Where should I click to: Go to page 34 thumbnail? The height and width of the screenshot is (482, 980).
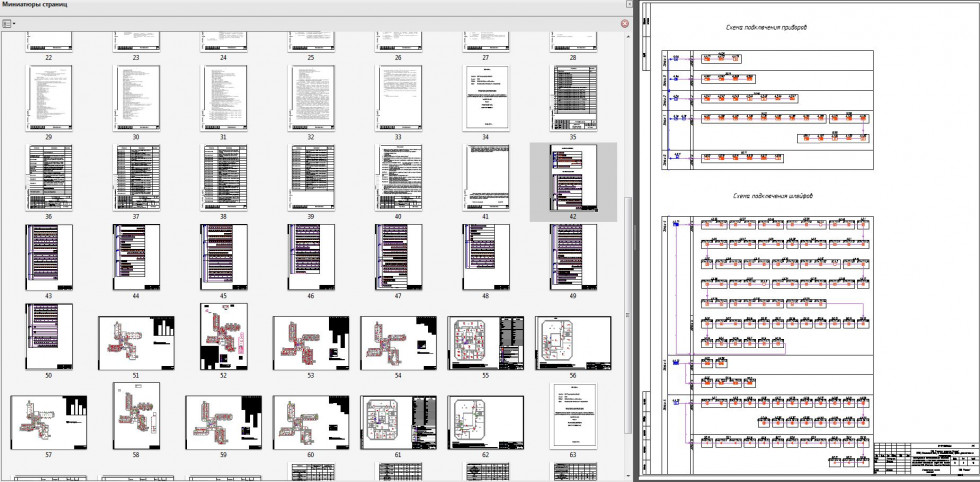click(x=485, y=98)
